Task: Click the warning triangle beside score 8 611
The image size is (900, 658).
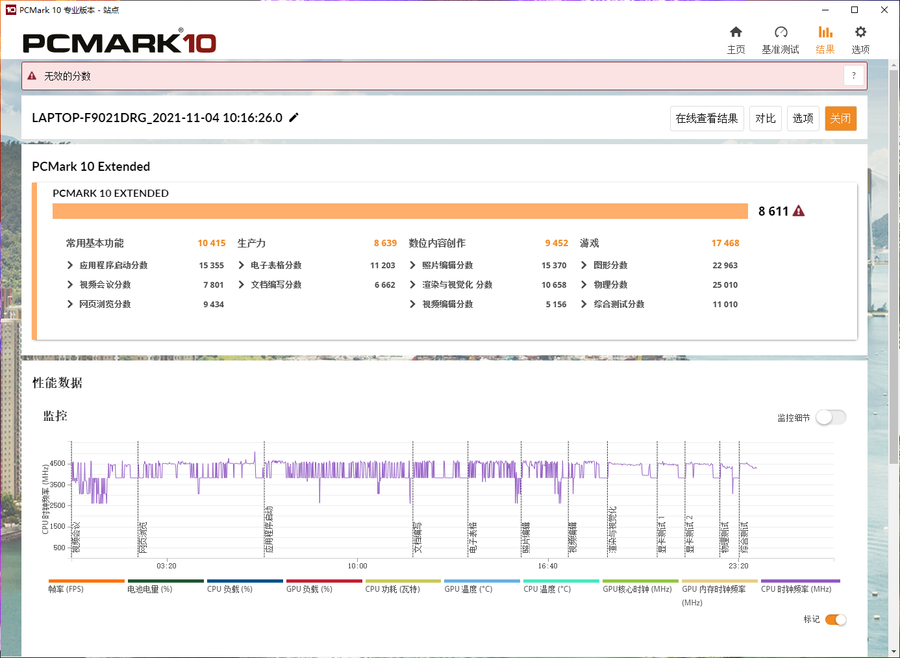Action: [798, 211]
